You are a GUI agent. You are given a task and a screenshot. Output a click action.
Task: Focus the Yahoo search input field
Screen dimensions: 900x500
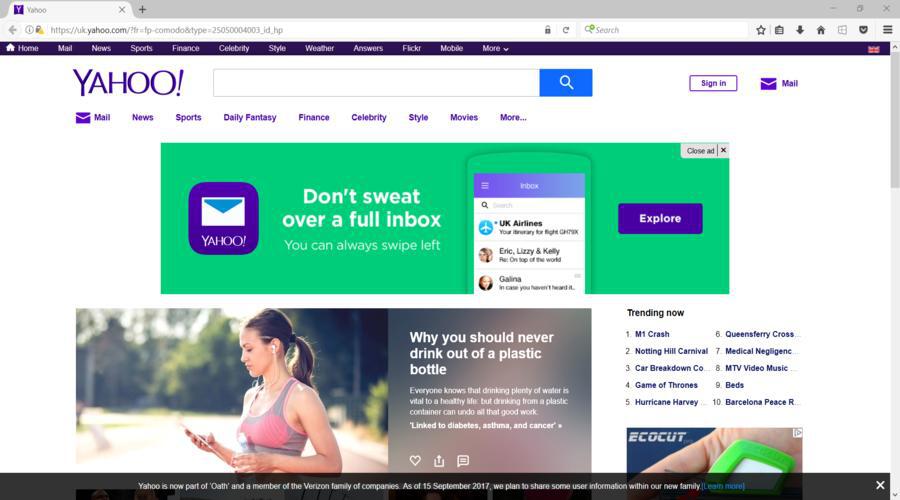tap(376, 83)
